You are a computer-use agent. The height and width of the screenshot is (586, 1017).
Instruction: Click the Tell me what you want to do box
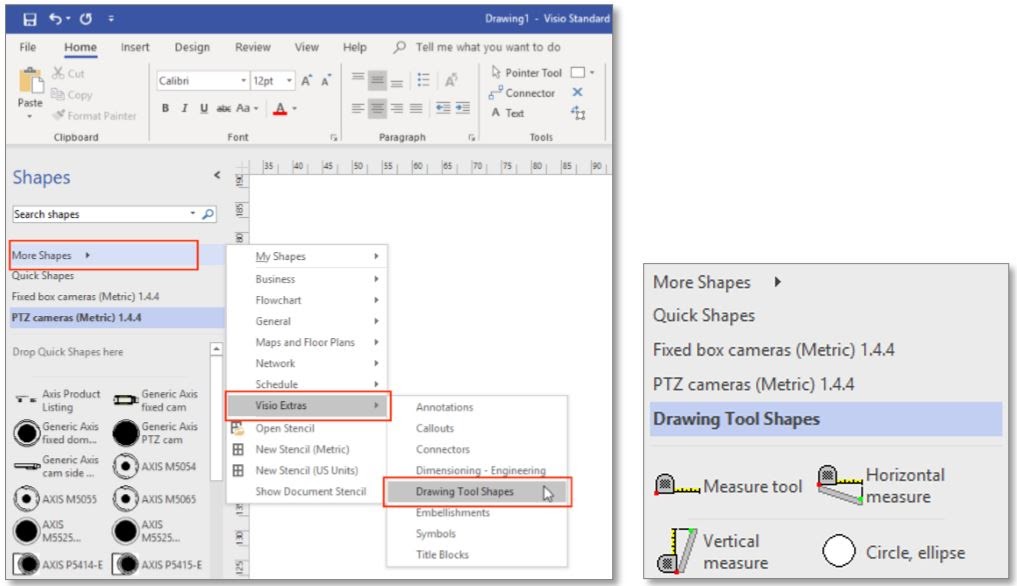478,47
